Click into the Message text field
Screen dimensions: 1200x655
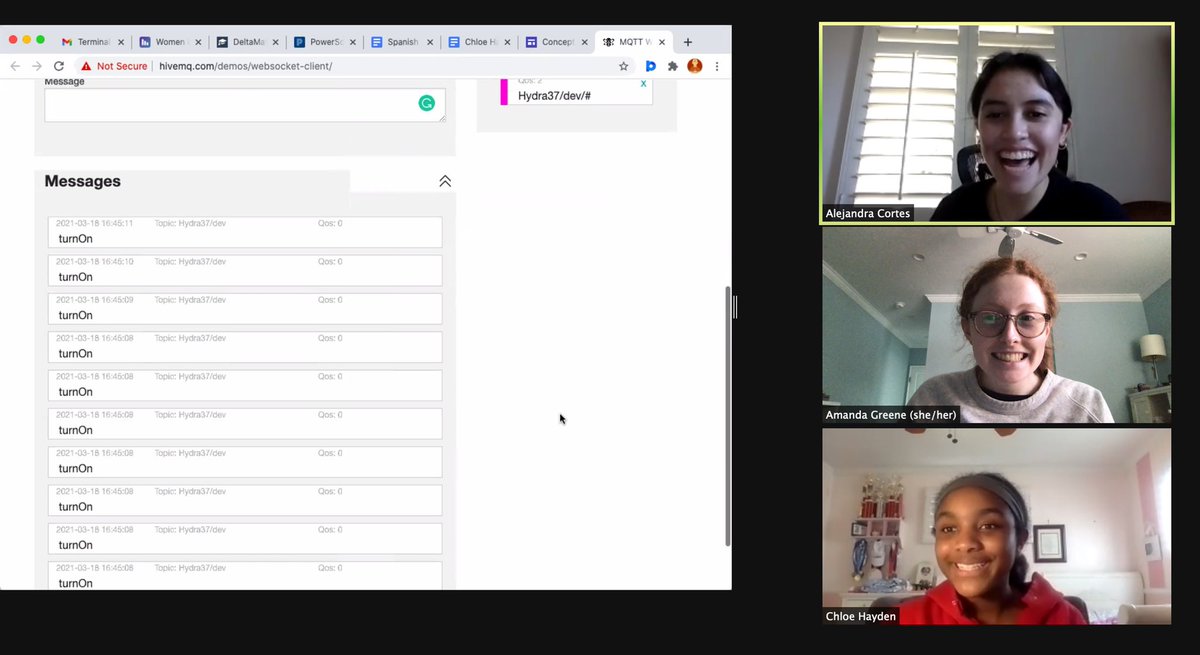245,105
